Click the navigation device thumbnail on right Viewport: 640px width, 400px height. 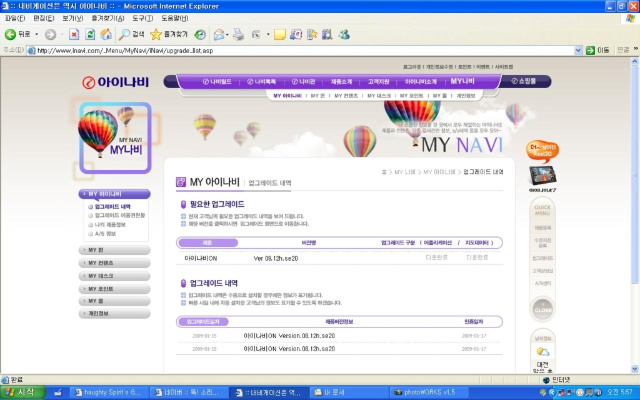542,176
